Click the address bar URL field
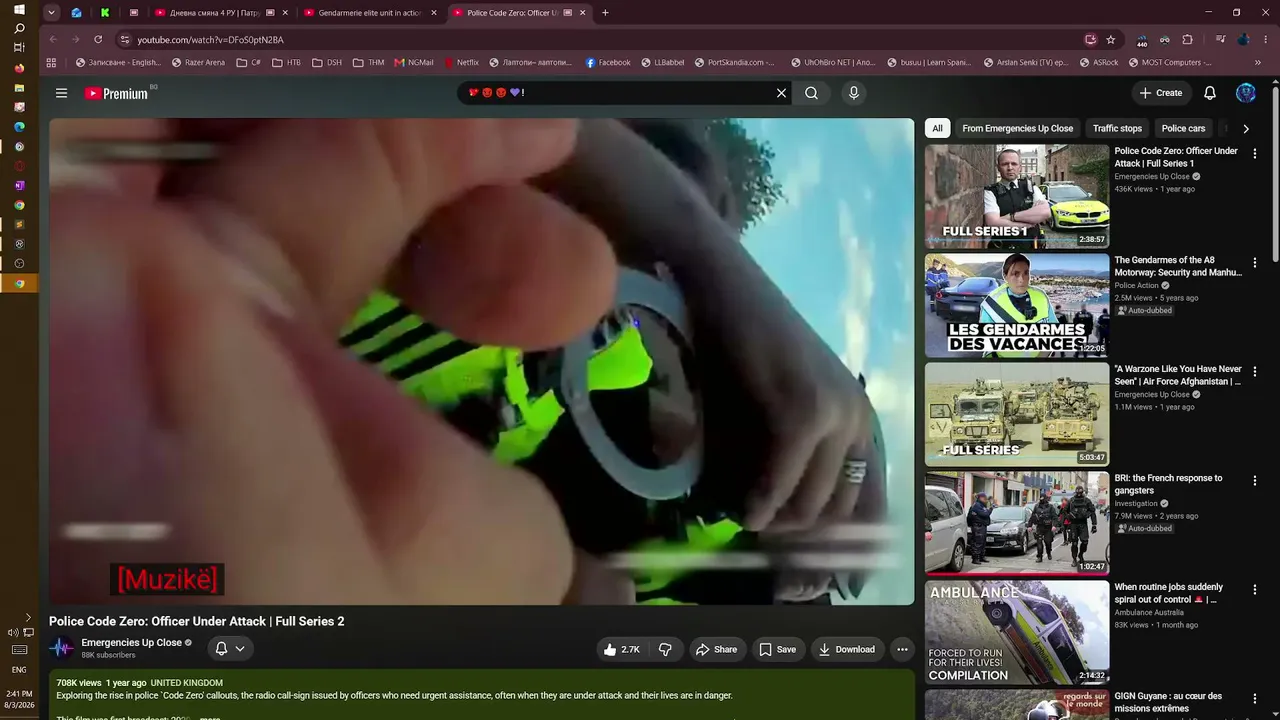 click(600, 40)
